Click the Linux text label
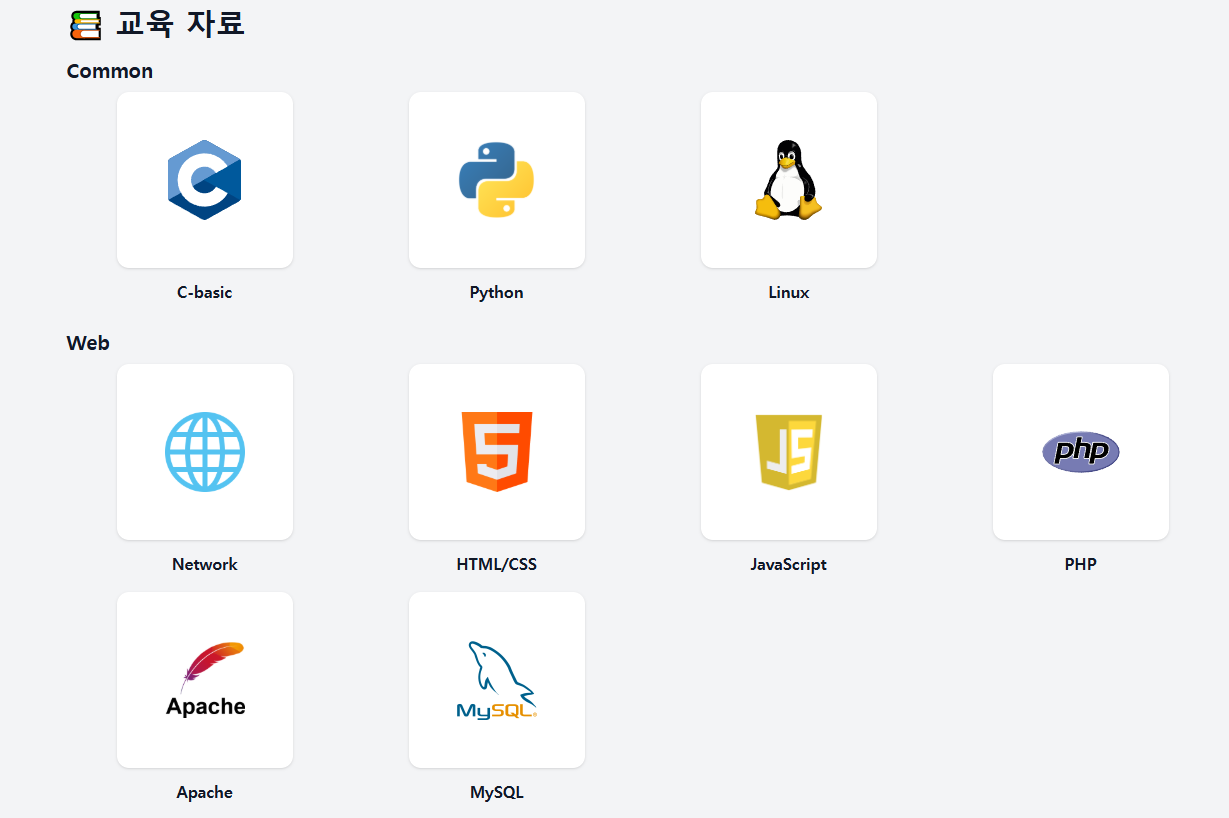 789,293
